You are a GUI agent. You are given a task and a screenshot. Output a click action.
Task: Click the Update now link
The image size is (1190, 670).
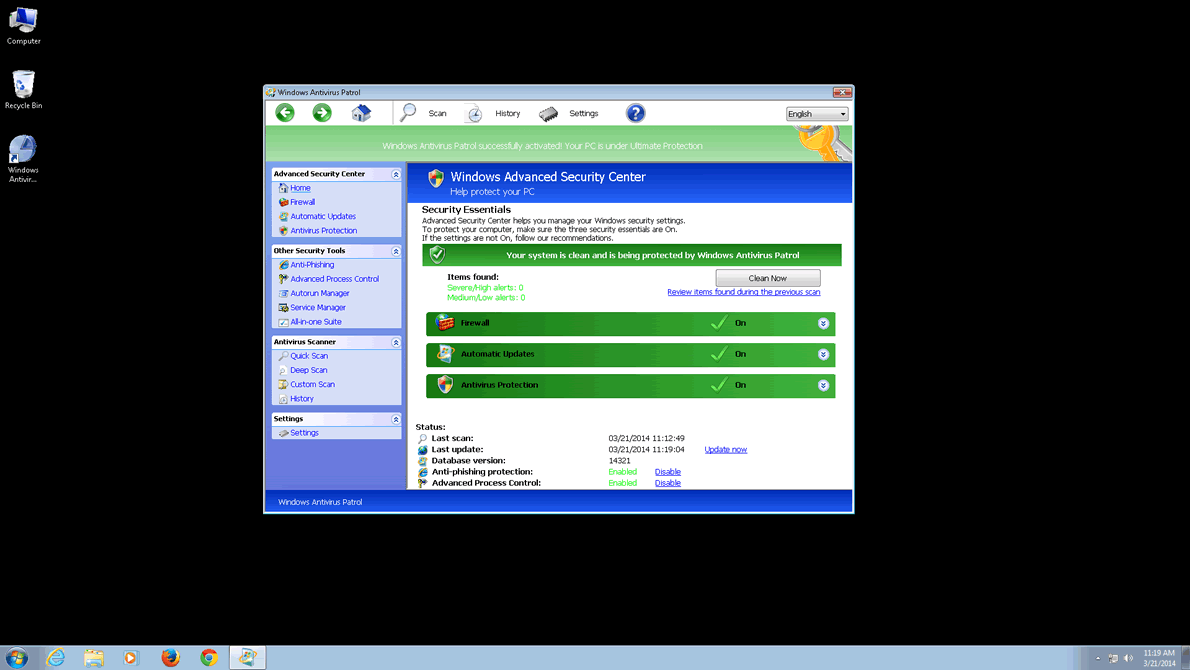725,450
